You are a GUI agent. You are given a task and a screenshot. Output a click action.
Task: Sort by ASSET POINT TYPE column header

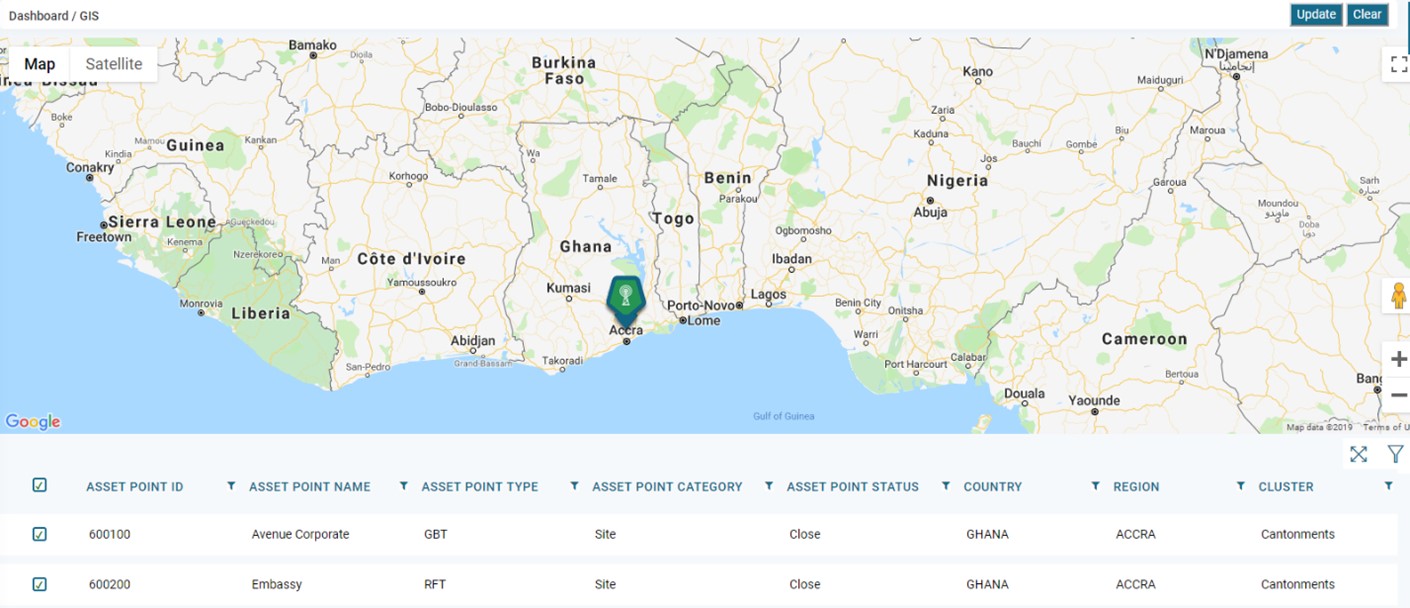click(x=480, y=487)
